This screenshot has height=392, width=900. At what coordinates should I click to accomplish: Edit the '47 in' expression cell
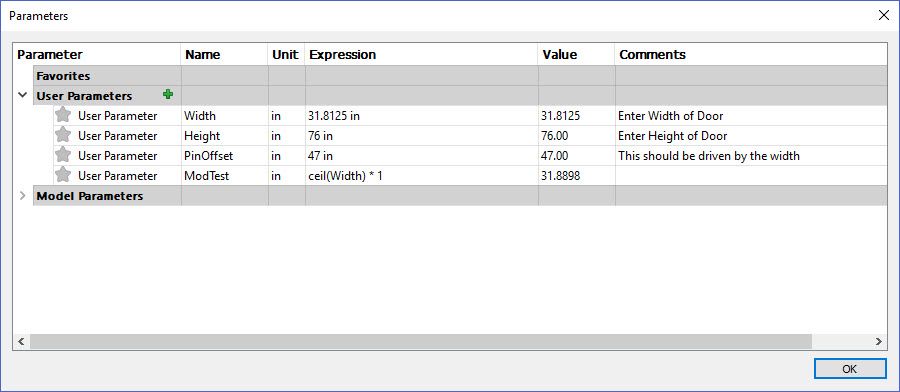pos(421,156)
